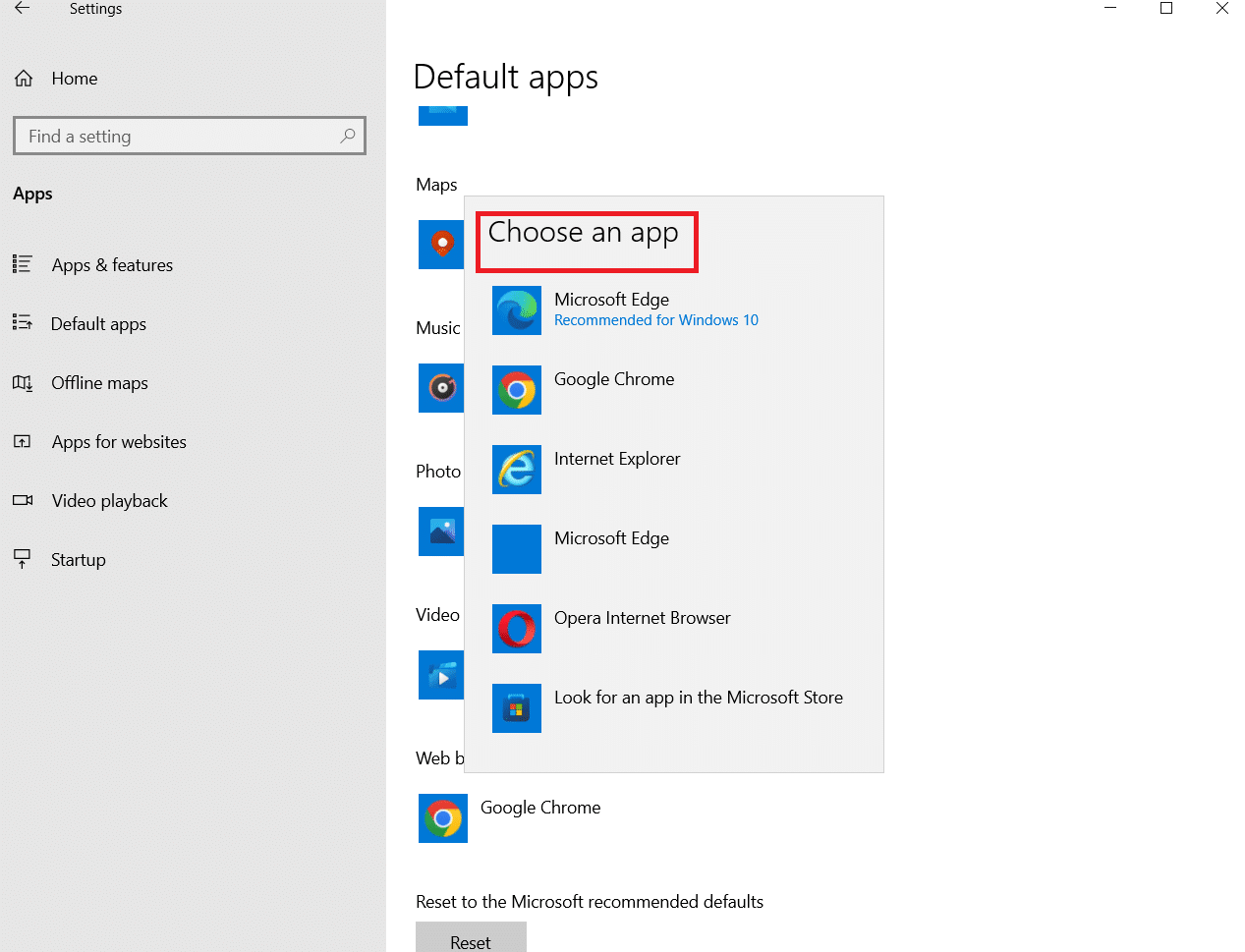This screenshot has width=1245, height=952.
Task: Click the Photo viewer app icon
Action: 442,532
